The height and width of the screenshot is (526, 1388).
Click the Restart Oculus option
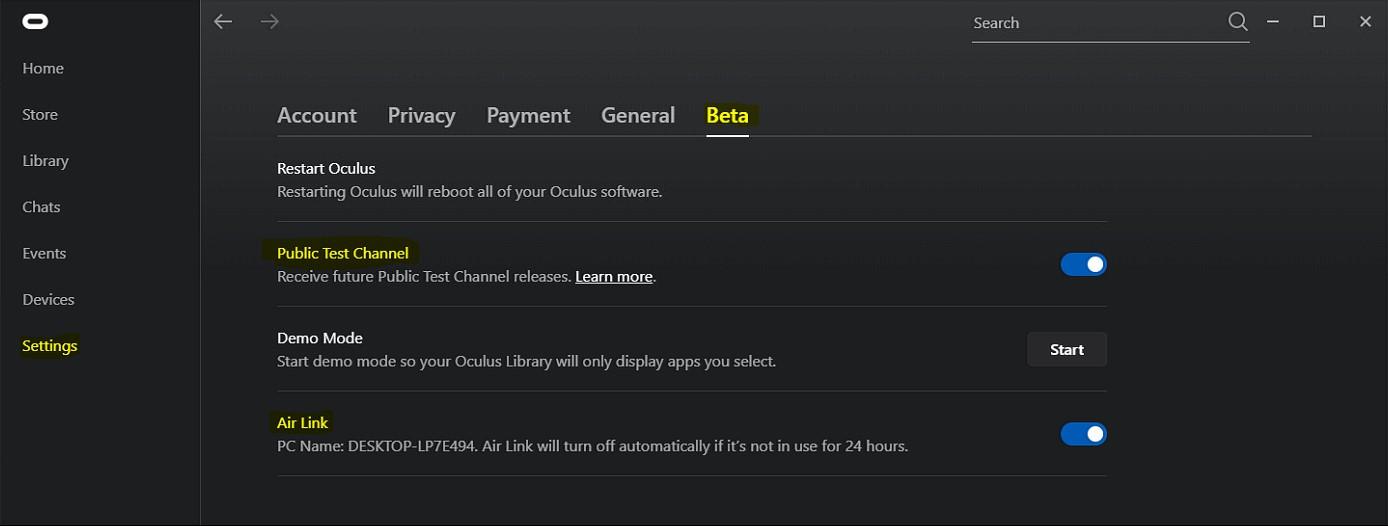(692, 179)
